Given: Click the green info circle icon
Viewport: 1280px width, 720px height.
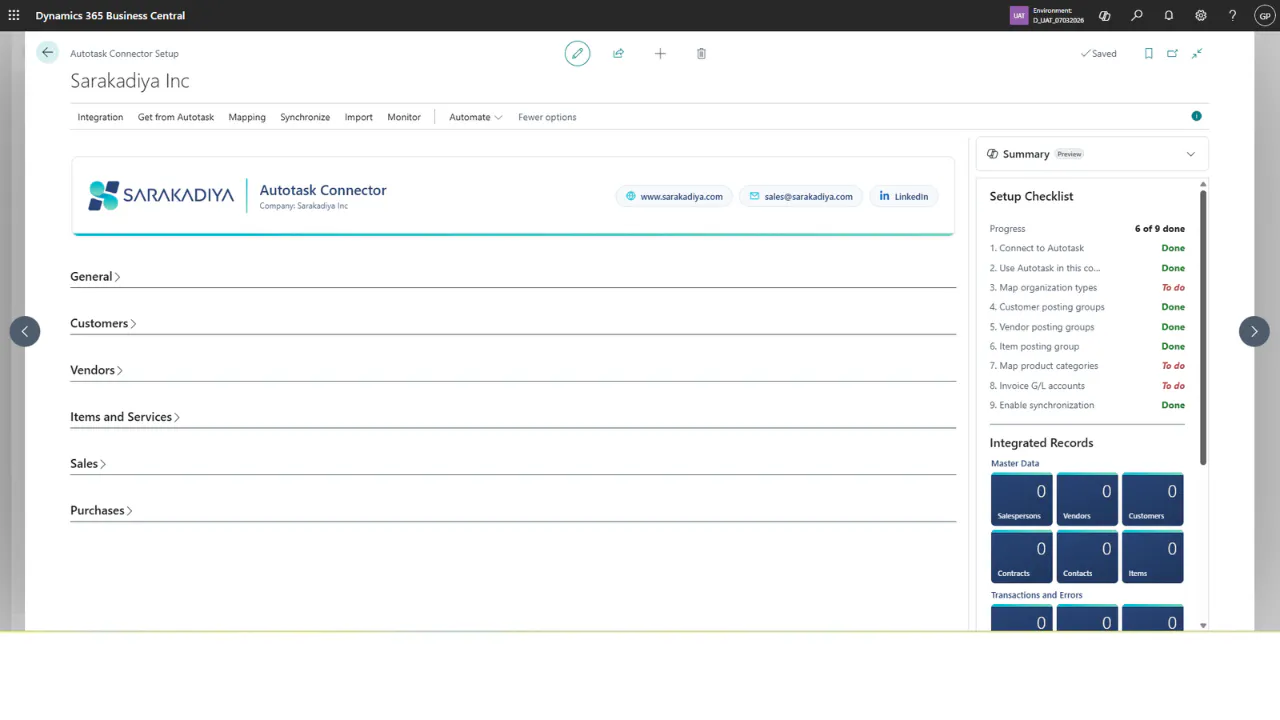Looking at the screenshot, I should [1196, 116].
